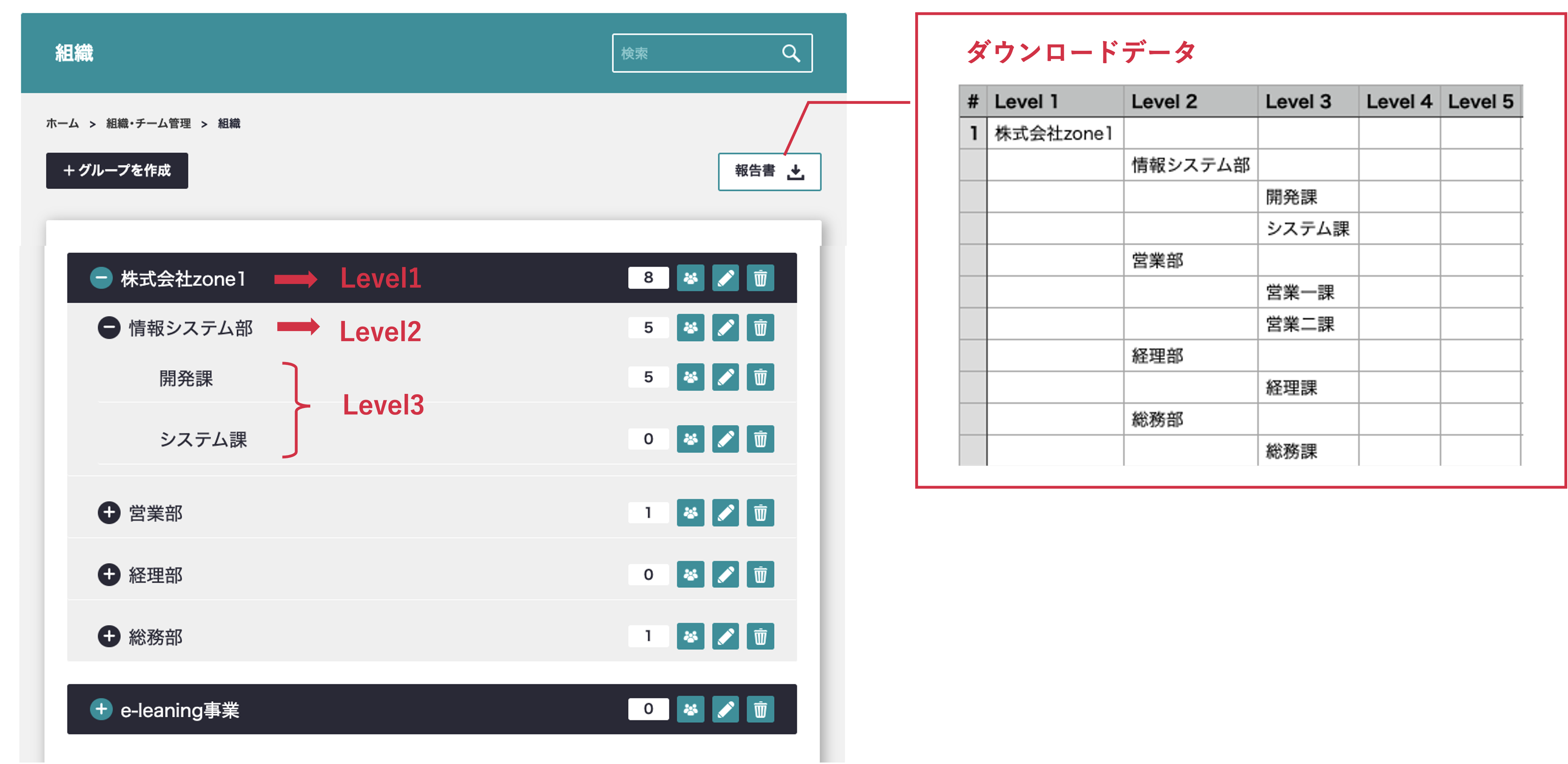
Task: Open members icon for 経理部
Action: tap(690, 574)
